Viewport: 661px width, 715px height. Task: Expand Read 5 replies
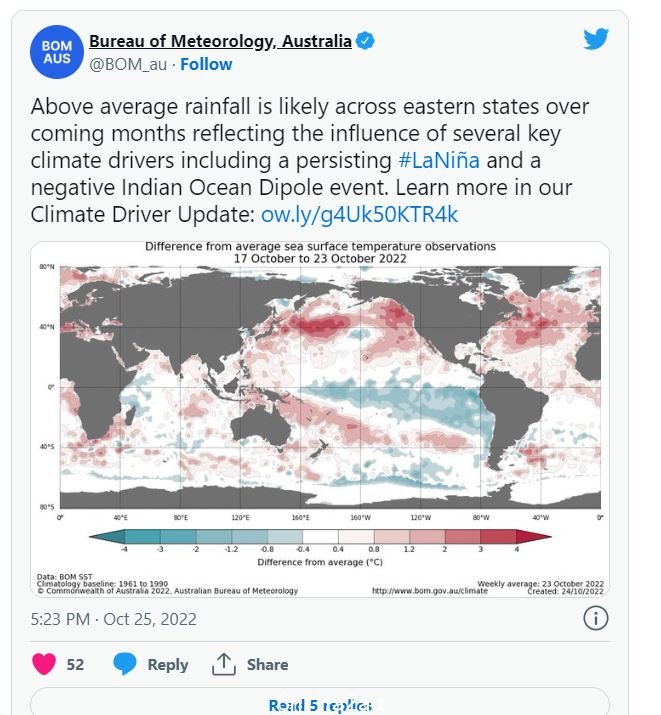[x=320, y=705]
